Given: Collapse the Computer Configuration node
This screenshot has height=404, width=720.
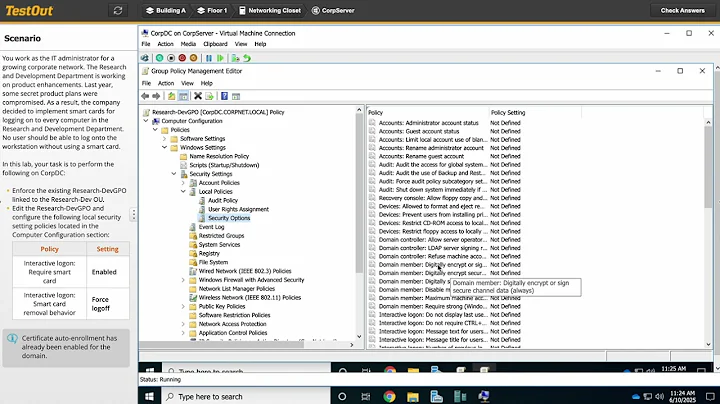Looking at the screenshot, I should pos(146,121).
